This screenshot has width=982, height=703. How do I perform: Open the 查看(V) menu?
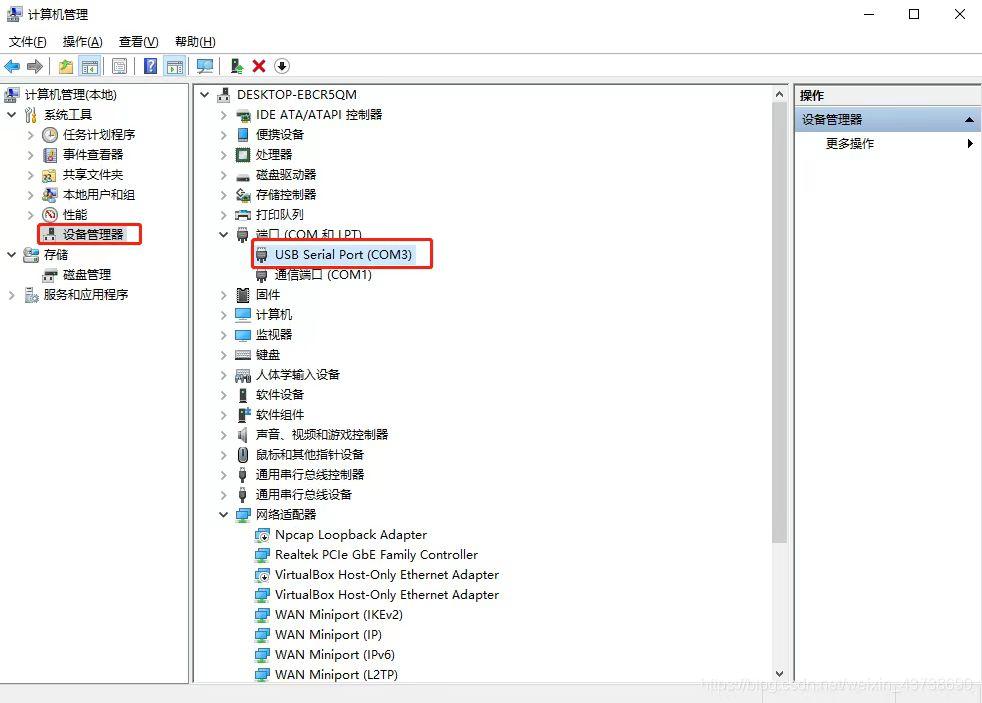(x=138, y=41)
